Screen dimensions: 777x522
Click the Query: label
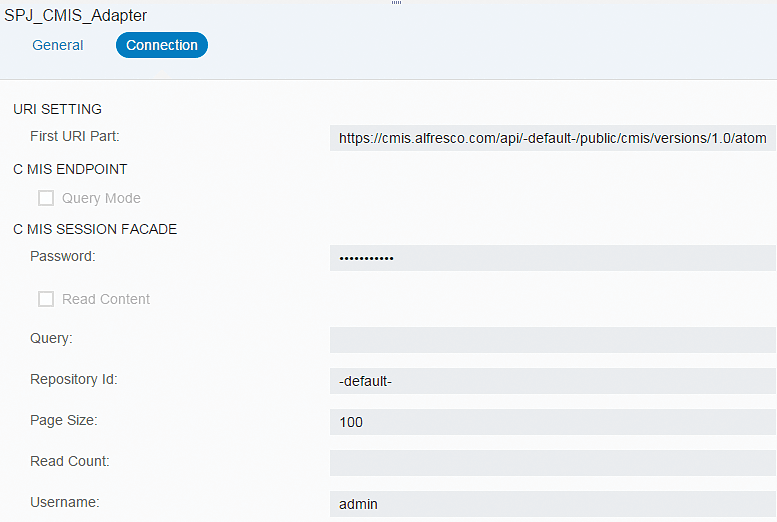(x=52, y=339)
